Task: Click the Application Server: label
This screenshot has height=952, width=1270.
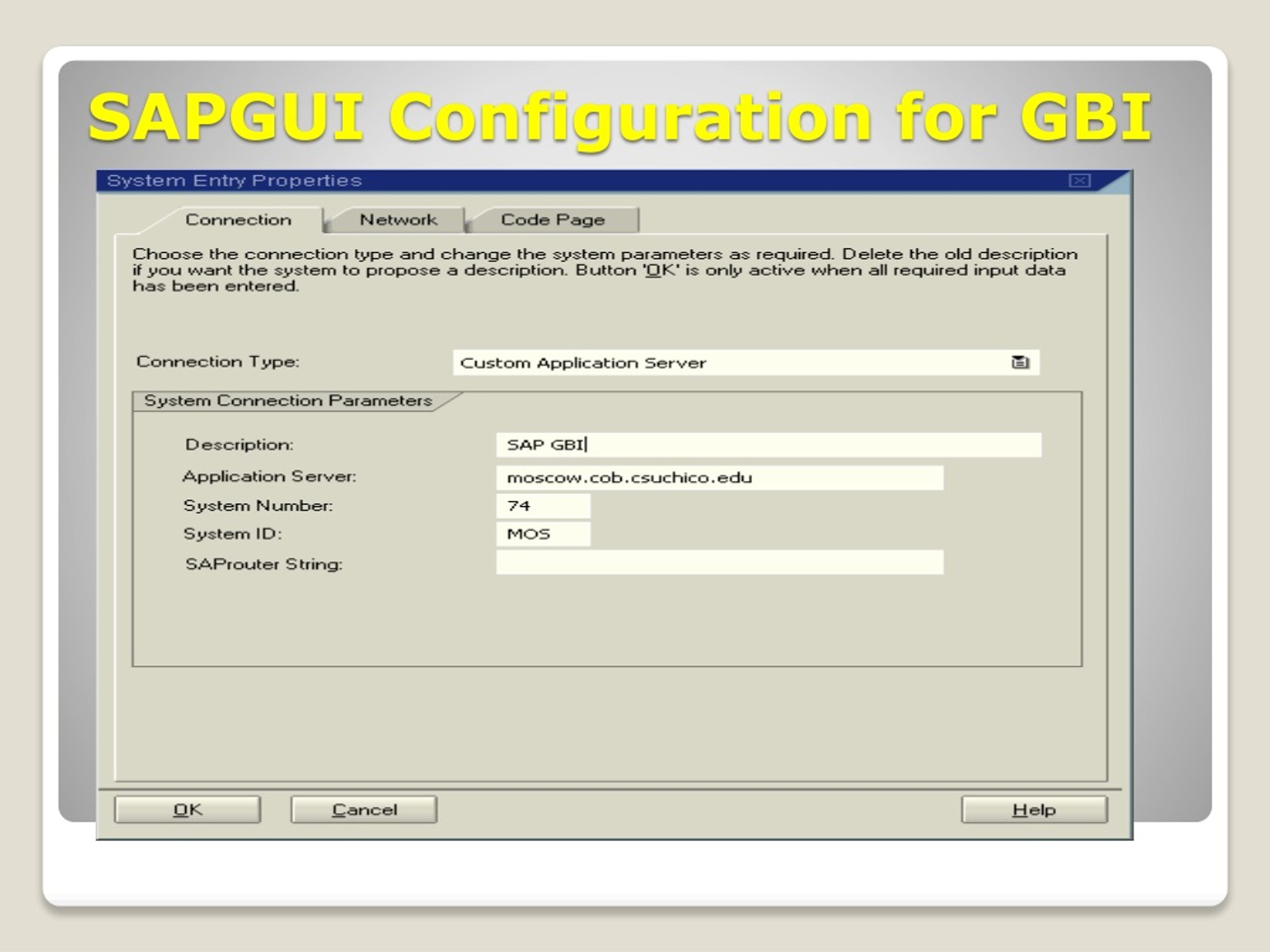Action: pos(269,476)
